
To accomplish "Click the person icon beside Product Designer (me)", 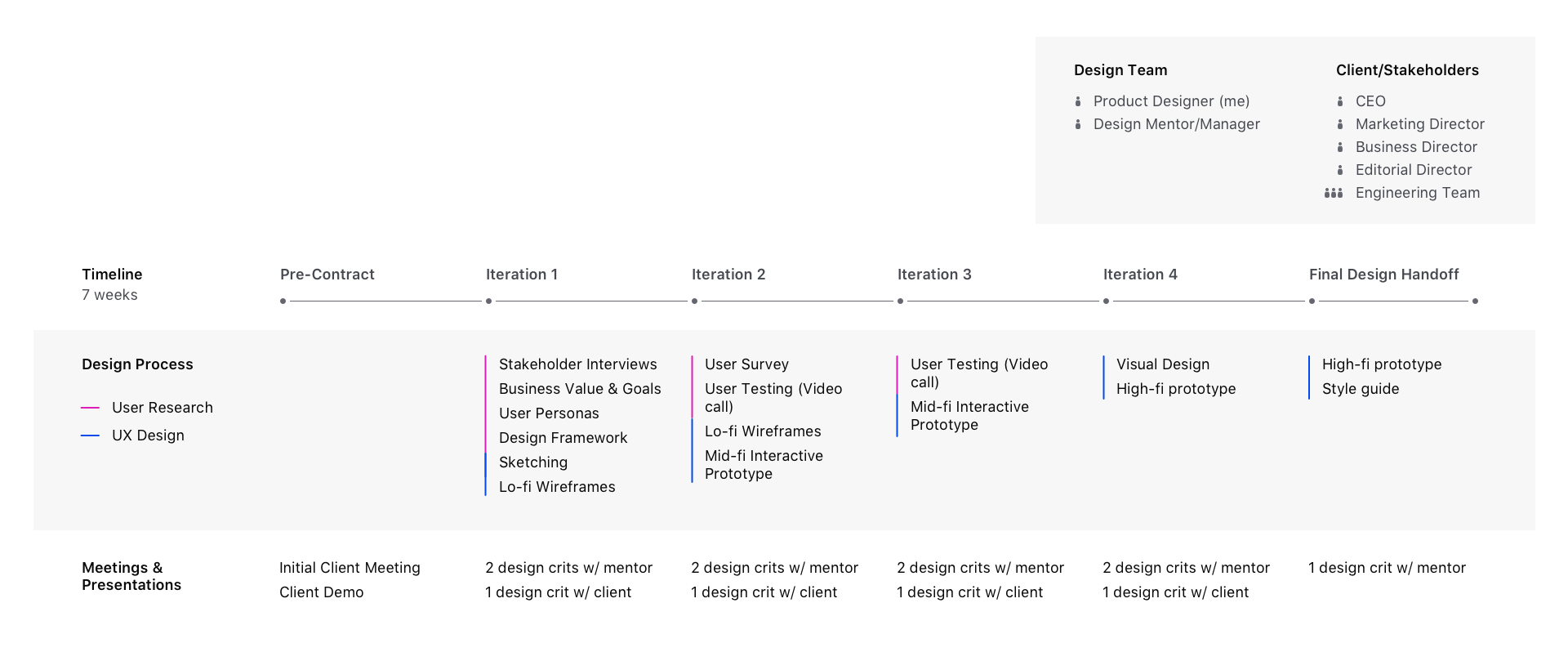I will tap(1078, 101).
